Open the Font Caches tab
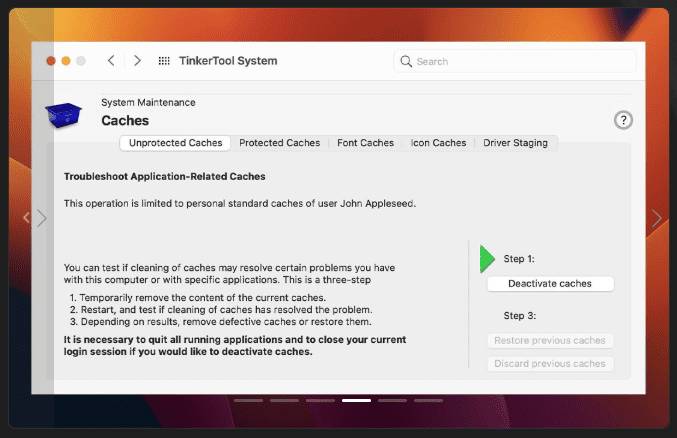677x438 pixels. (x=365, y=143)
